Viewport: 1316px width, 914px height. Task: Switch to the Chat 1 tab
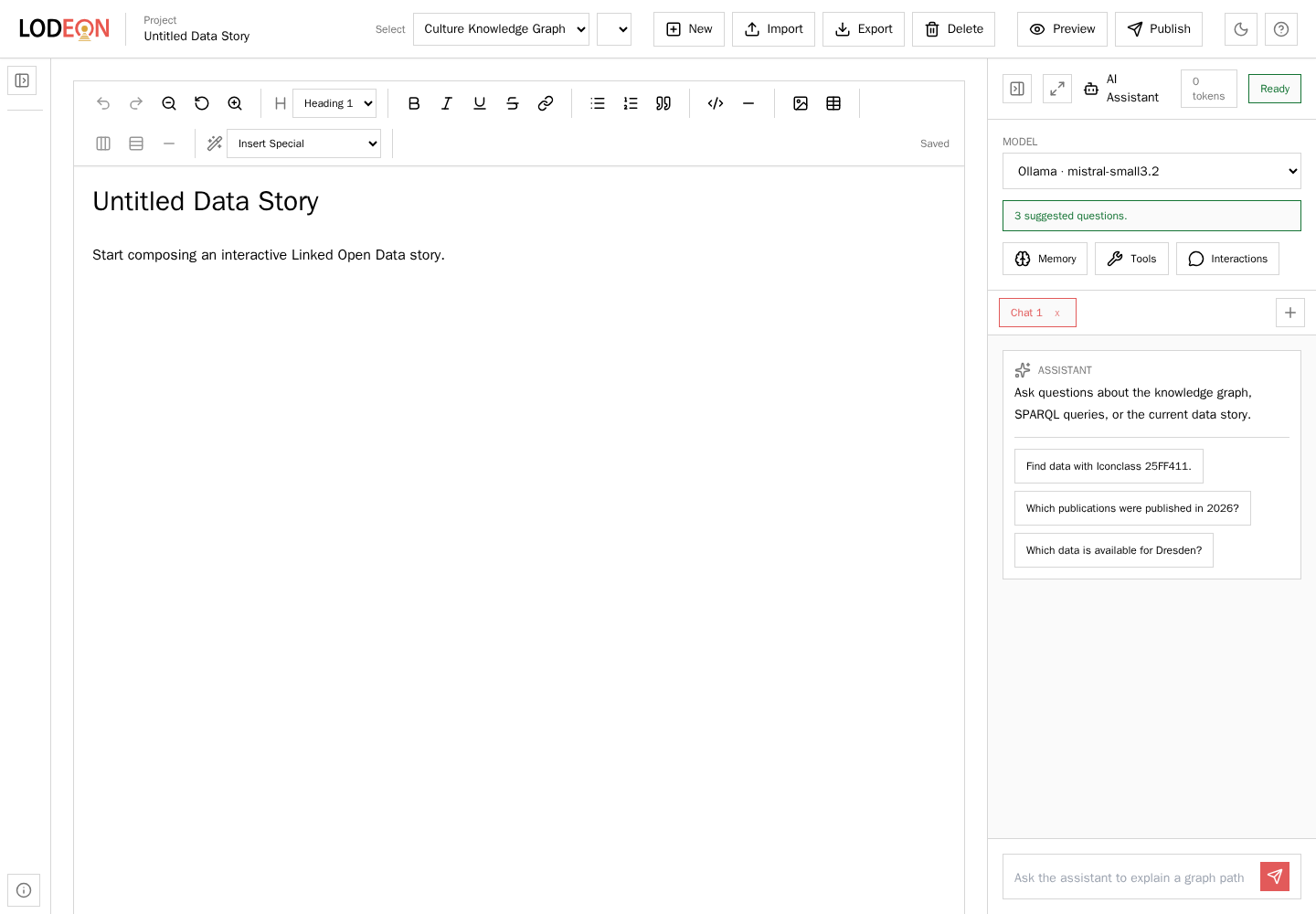[x=1026, y=313]
